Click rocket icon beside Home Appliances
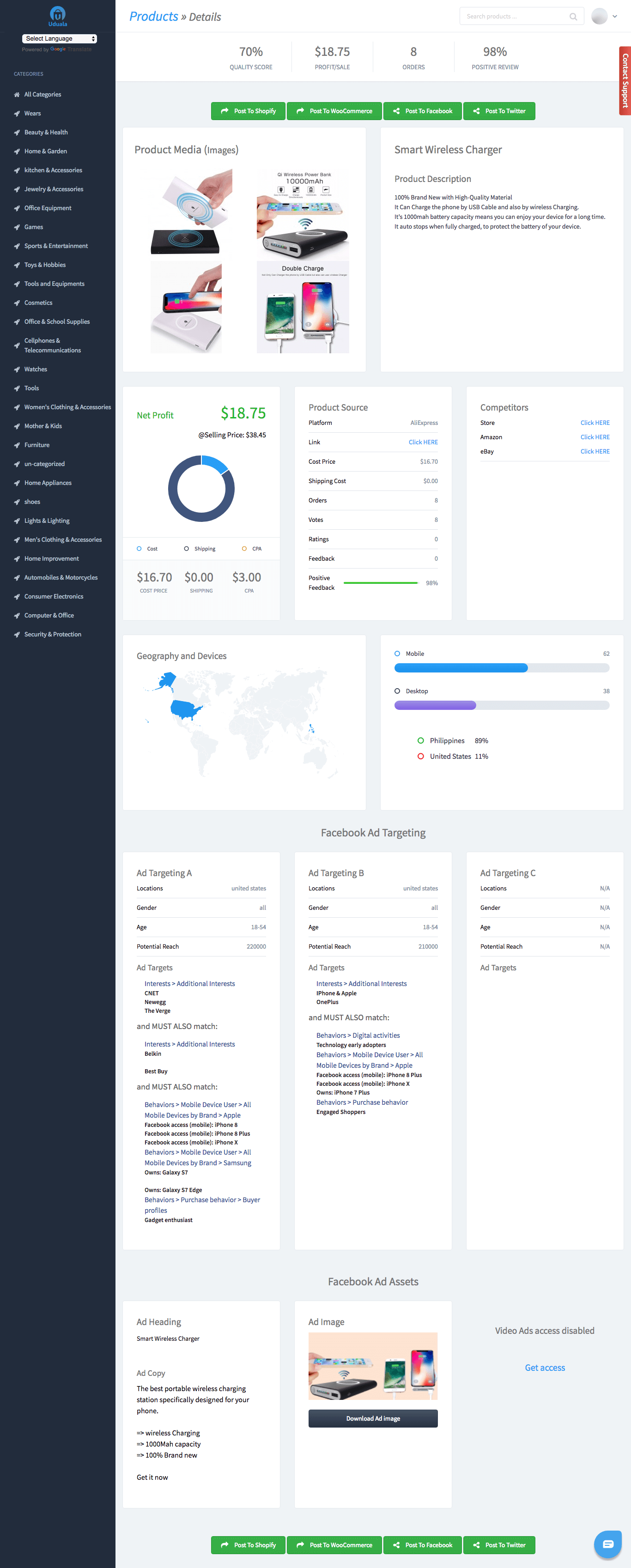 click(17, 483)
